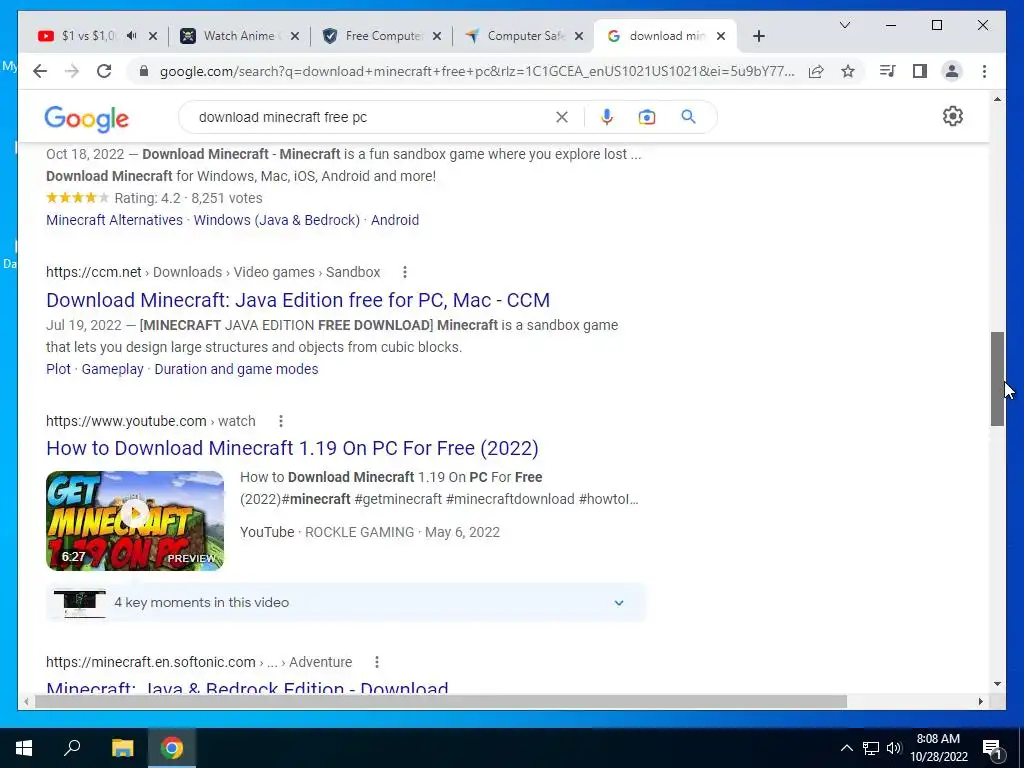The width and height of the screenshot is (1024, 768).
Task: Open a new tab with the plus button
Action: click(758, 36)
